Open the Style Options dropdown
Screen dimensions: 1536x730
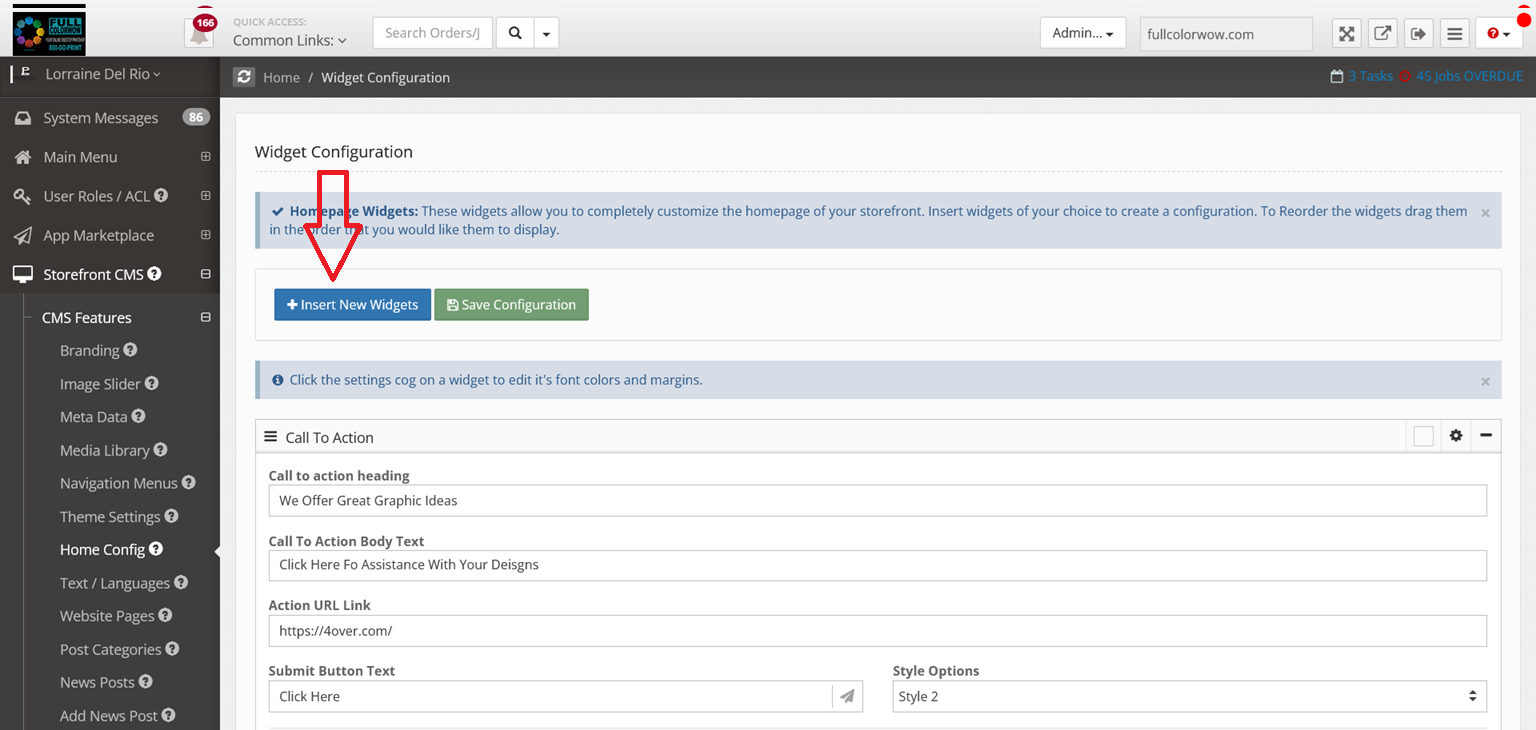point(1189,696)
